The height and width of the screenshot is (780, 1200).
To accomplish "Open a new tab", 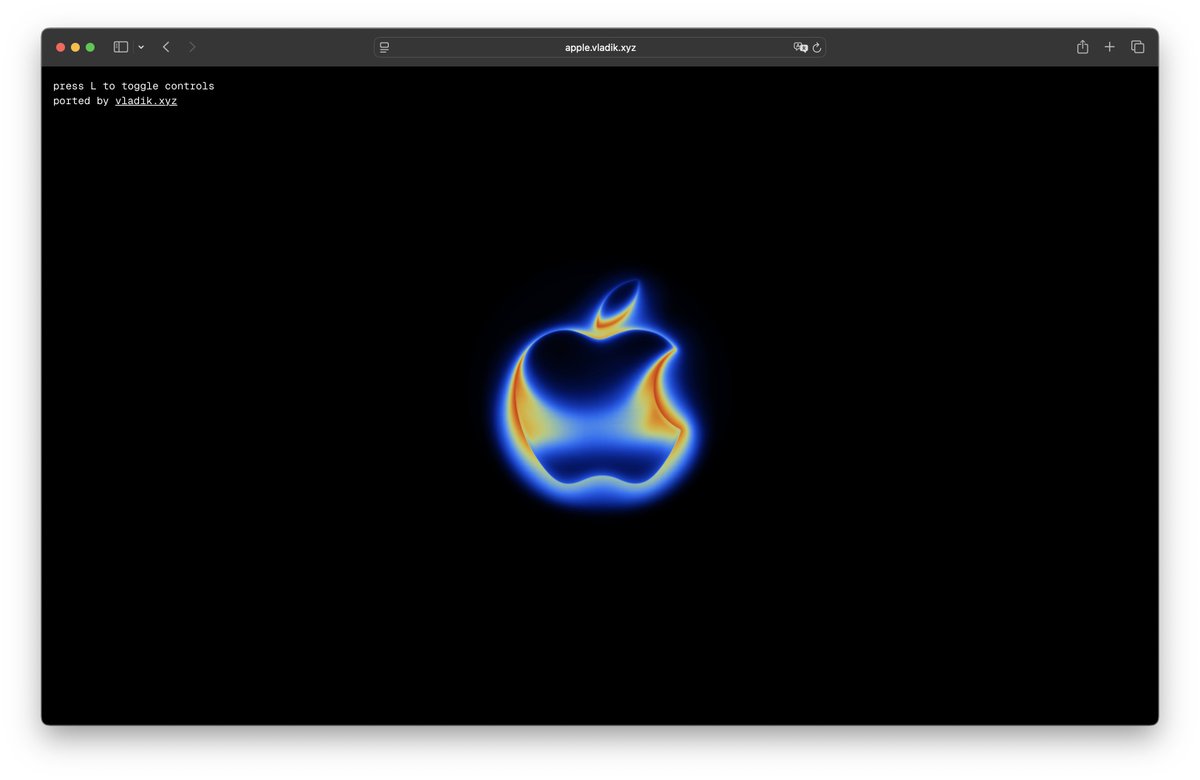I will (x=1109, y=47).
